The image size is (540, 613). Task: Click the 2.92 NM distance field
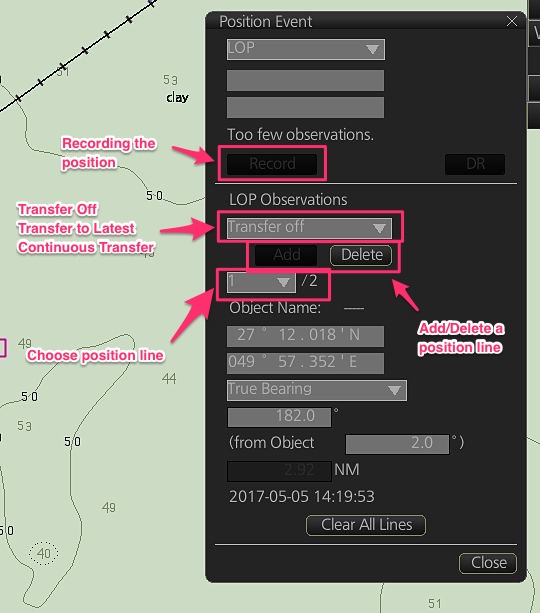(279, 471)
